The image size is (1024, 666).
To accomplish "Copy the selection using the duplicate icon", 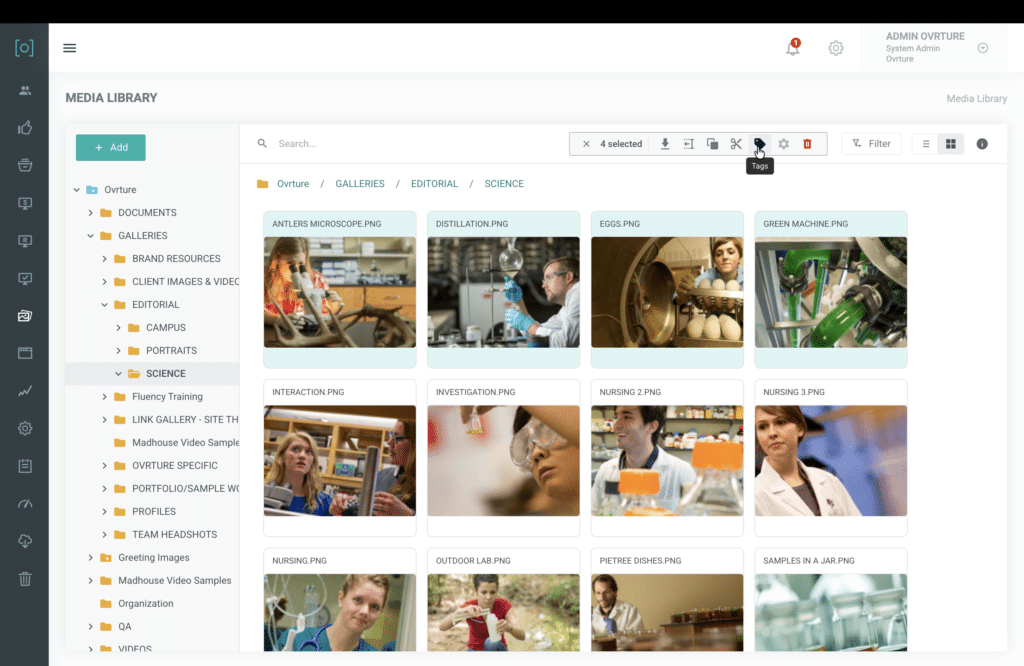I will click(x=712, y=143).
